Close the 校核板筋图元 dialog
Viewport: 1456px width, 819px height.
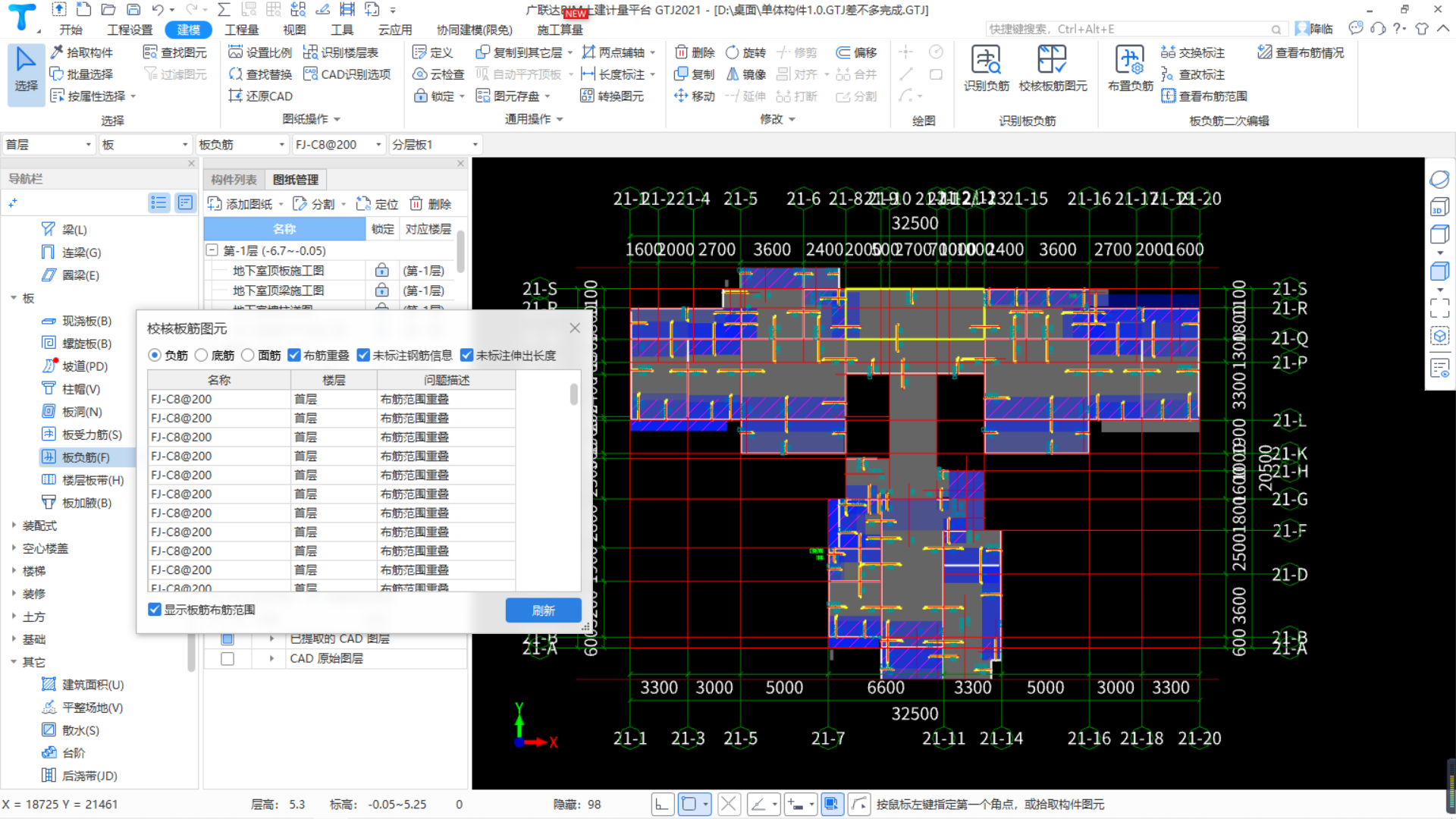575,328
